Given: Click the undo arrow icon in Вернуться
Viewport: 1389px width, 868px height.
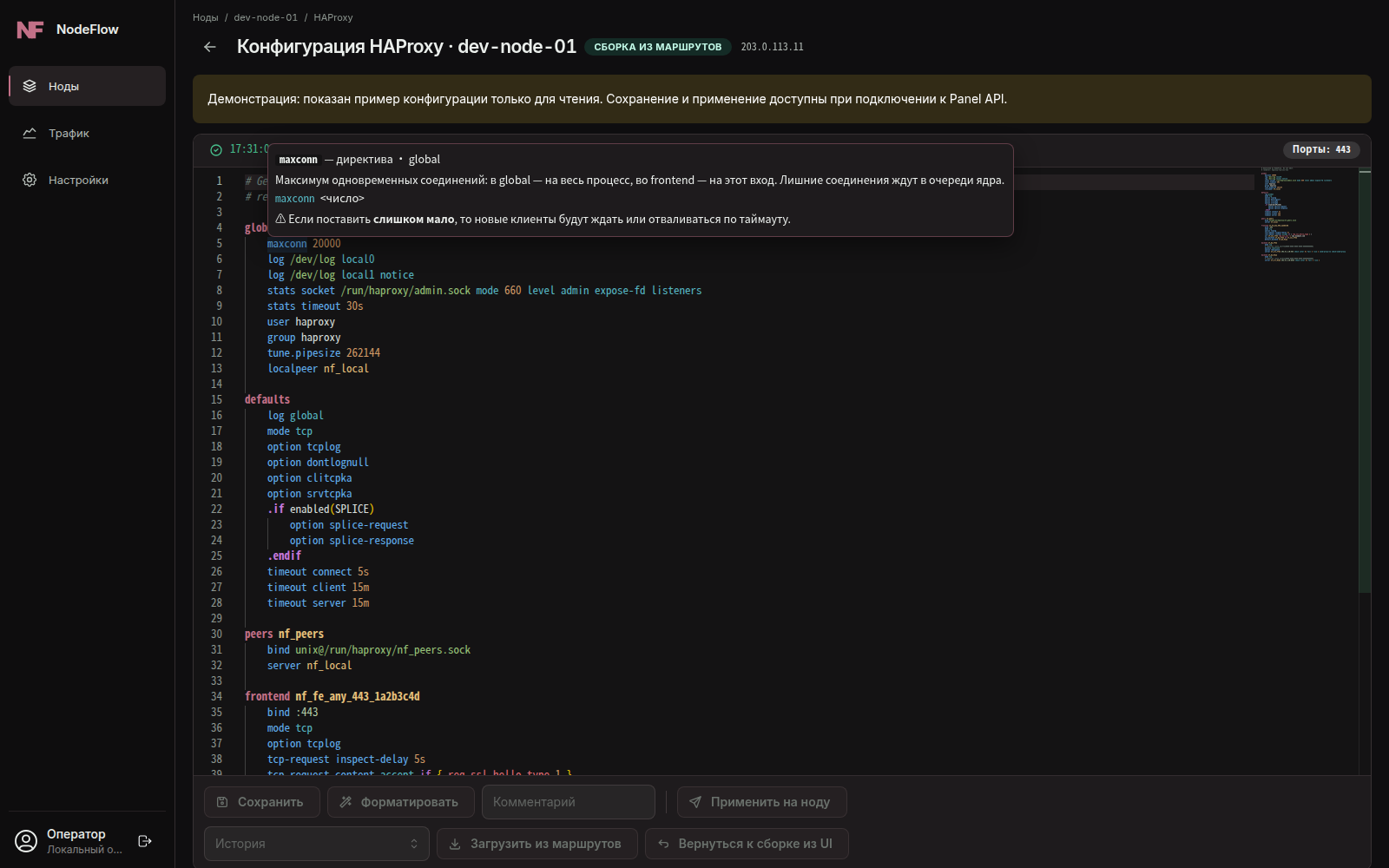Looking at the screenshot, I should pos(663,844).
